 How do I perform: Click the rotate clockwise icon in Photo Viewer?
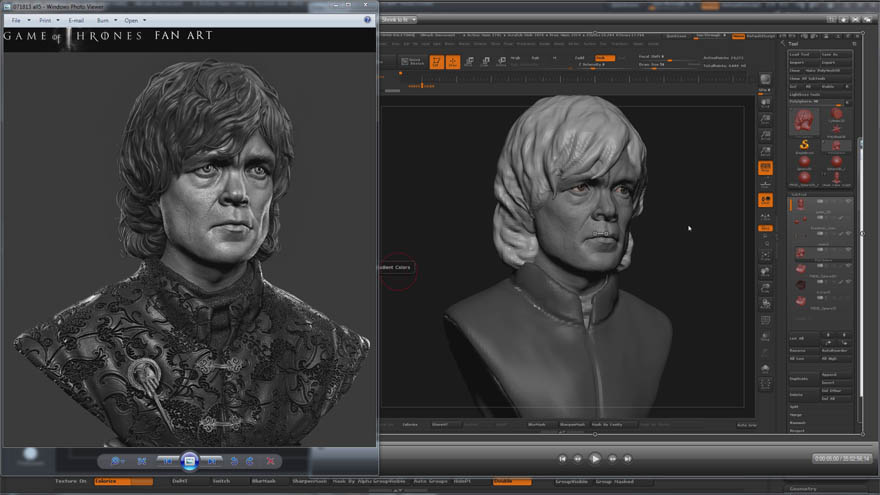point(250,461)
